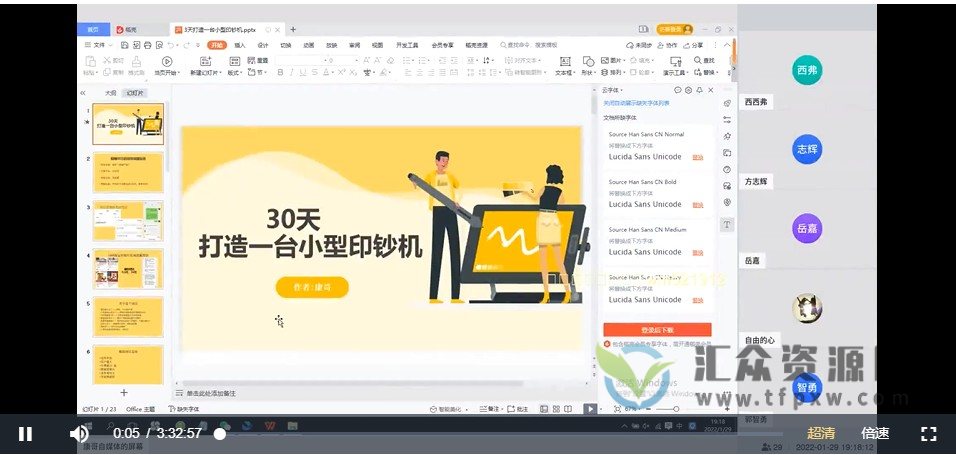
Task: Click the 西弗 participant avatar
Action: pos(807,70)
